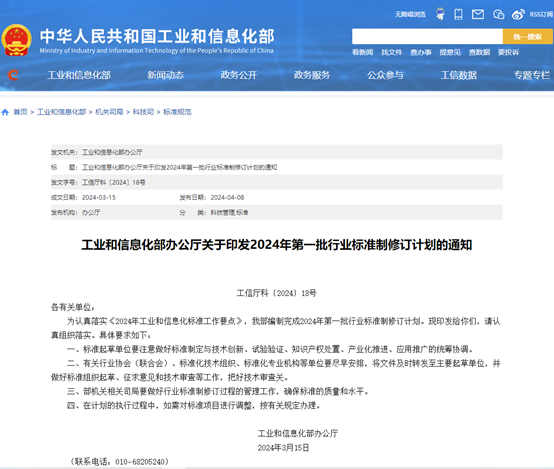The height and width of the screenshot is (469, 554).
Task: Select 查数据 below the search box
Action: click(x=479, y=52)
